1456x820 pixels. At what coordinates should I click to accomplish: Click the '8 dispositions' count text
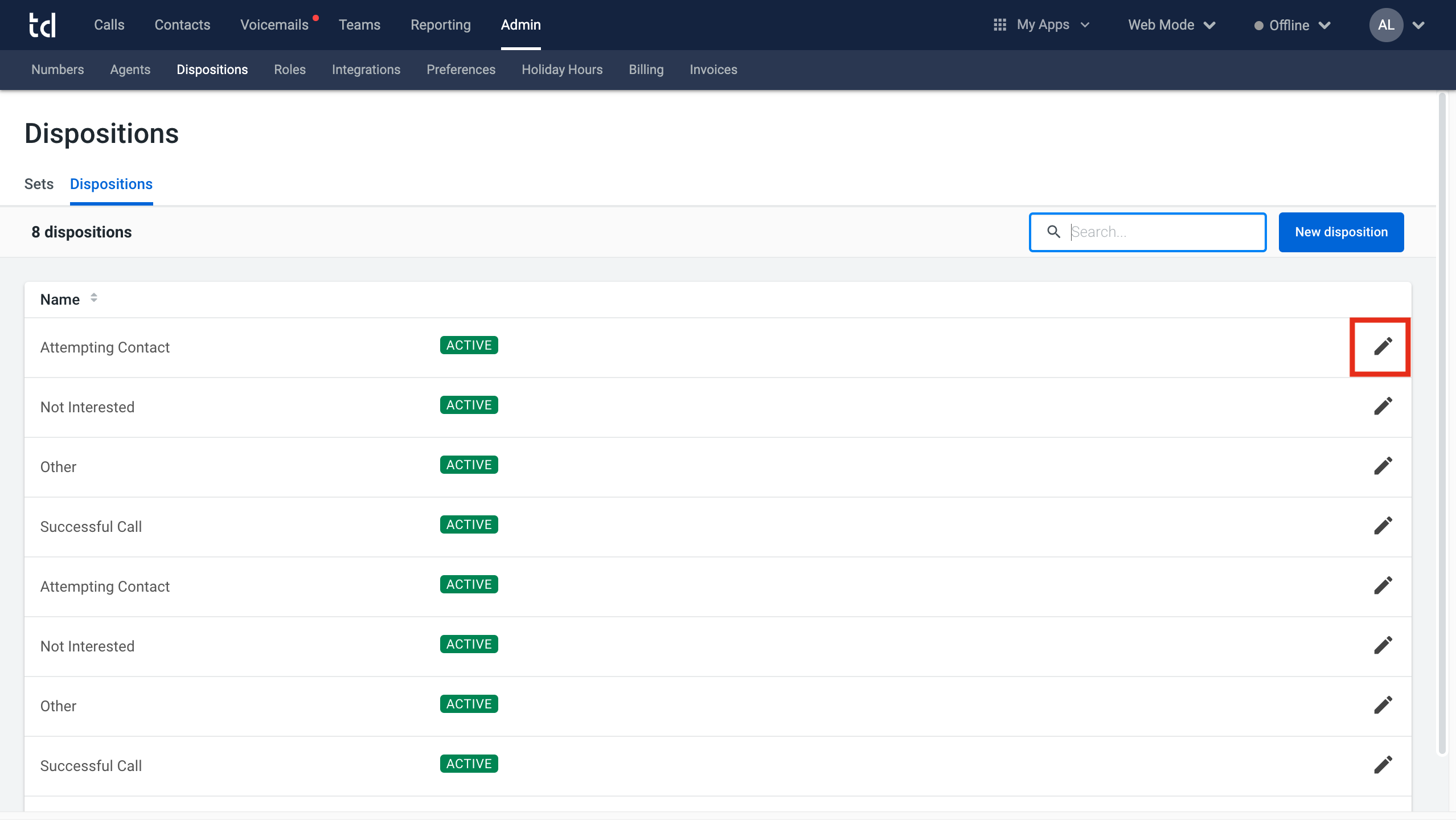(81, 232)
